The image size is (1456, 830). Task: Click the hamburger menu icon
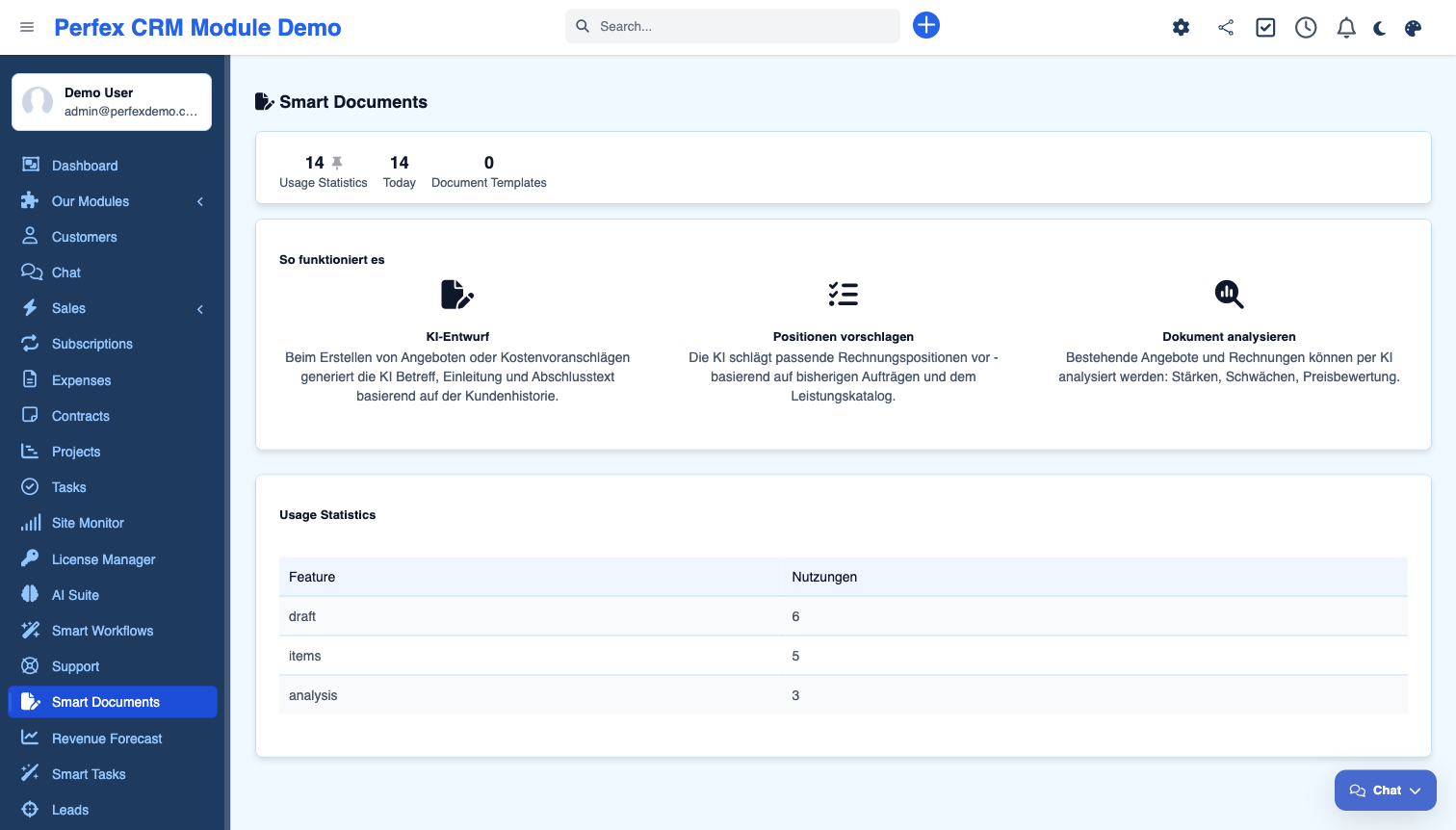pyautogui.click(x=27, y=27)
